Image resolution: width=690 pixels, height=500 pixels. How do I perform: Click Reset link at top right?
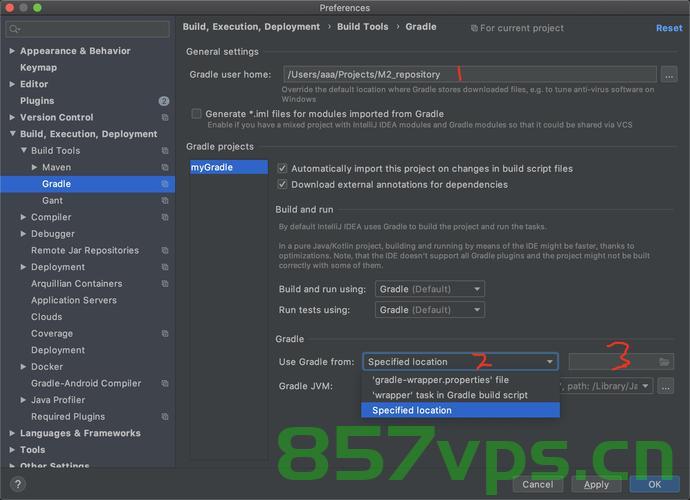[669, 28]
